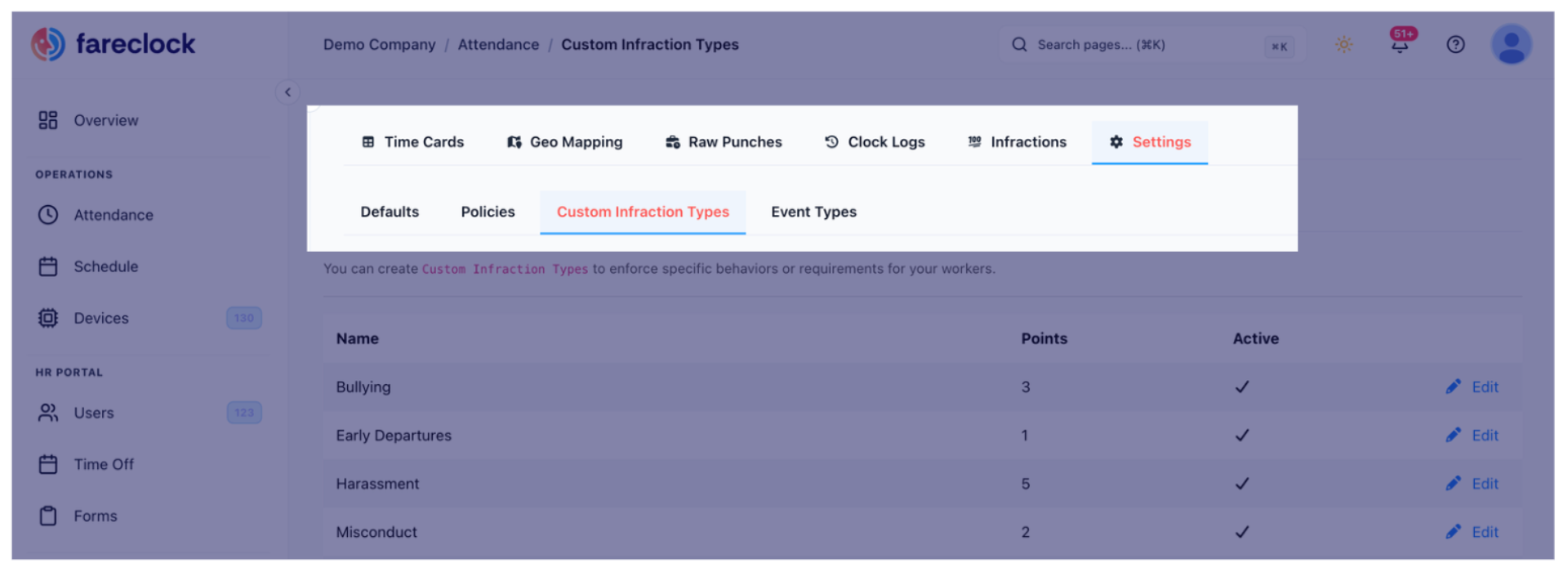This screenshot has width=1568, height=572.
Task: Click the Points column header
Action: pos(1044,338)
